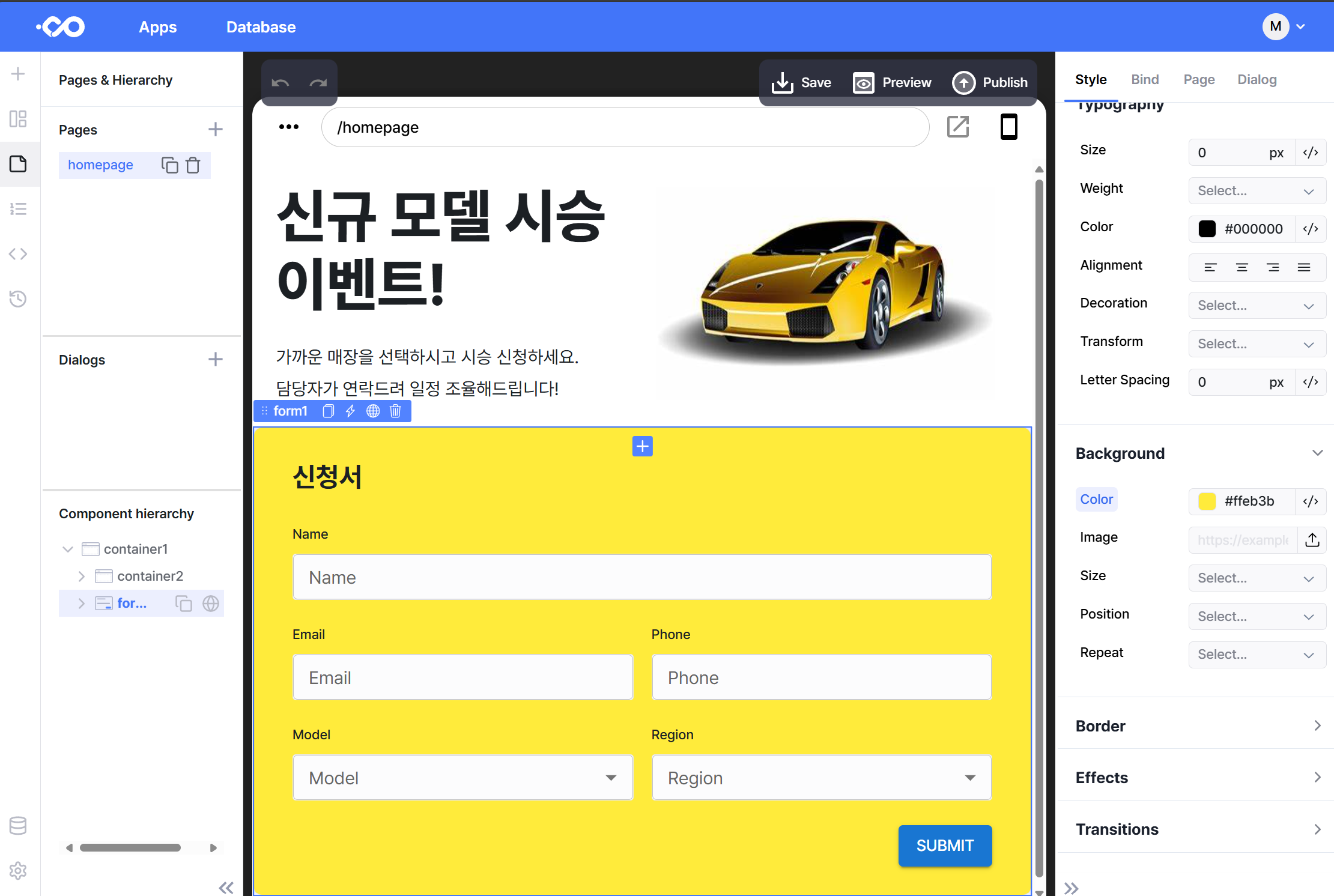Collapse the right panel with double chevron
The height and width of the screenshot is (896, 1334).
[x=1072, y=888]
